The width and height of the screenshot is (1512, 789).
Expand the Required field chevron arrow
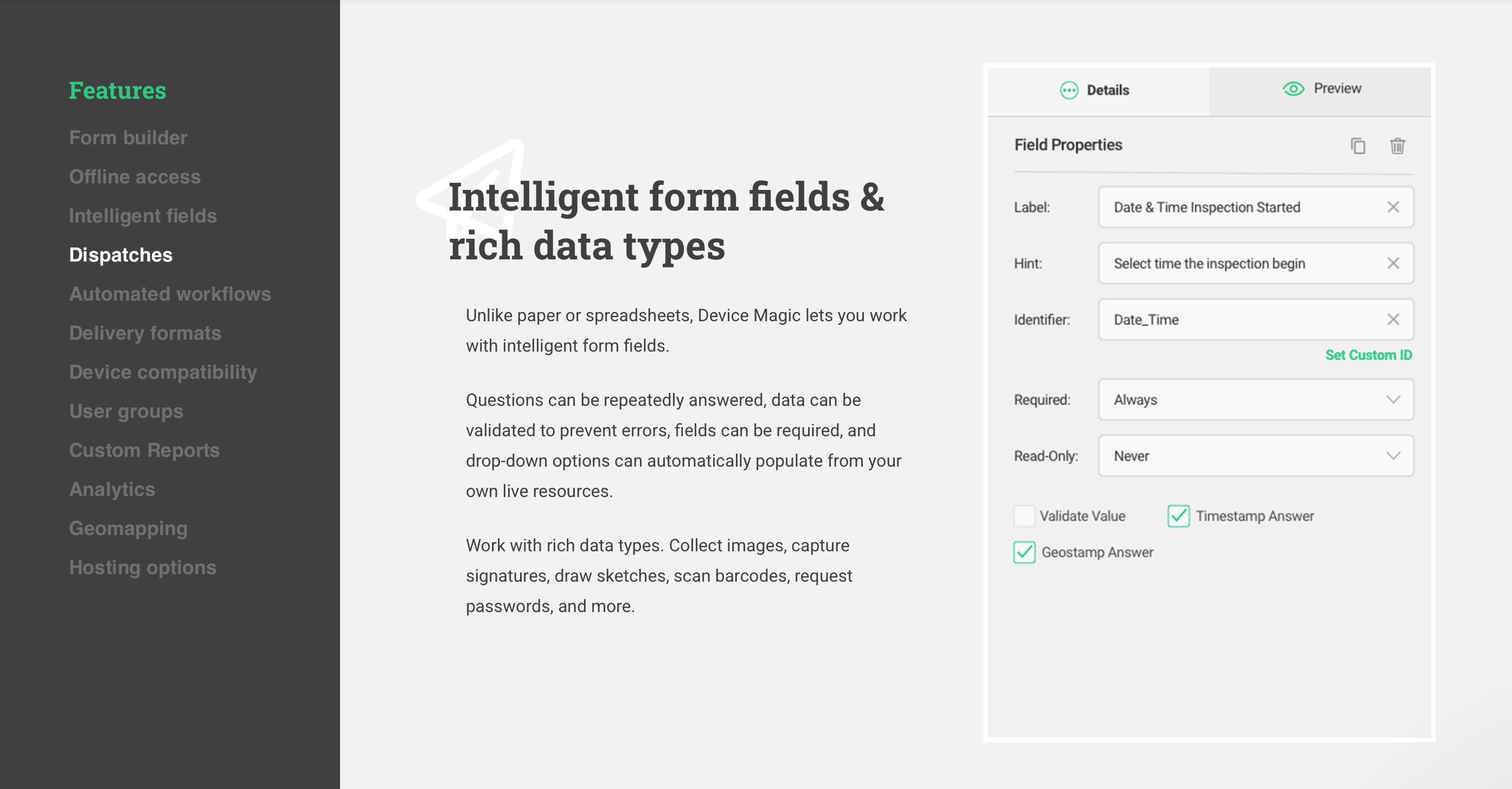[x=1393, y=399]
